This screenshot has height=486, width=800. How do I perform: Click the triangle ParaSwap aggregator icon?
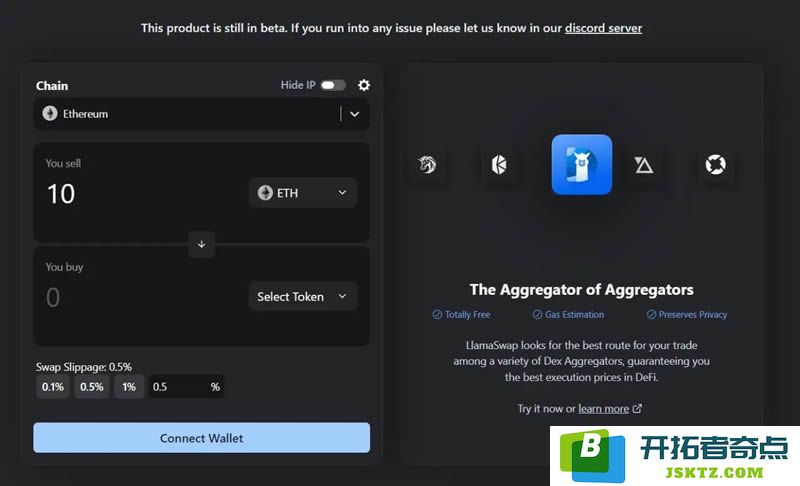[x=643, y=164]
